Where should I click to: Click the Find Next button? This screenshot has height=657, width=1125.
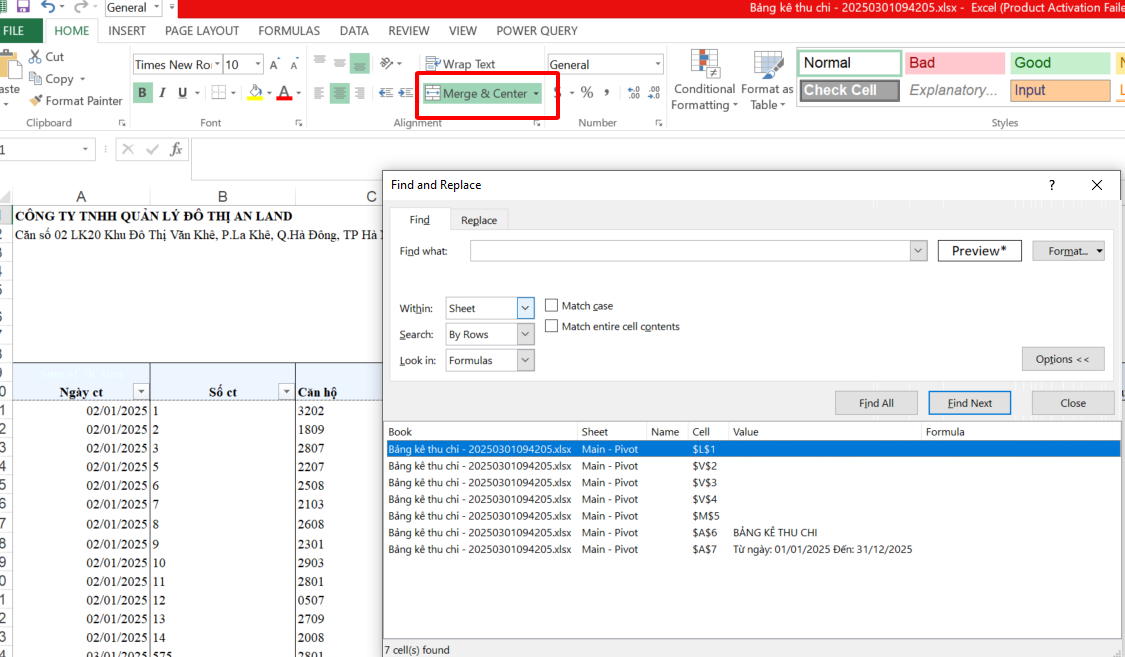pyautogui.click(x=969, y=403)
